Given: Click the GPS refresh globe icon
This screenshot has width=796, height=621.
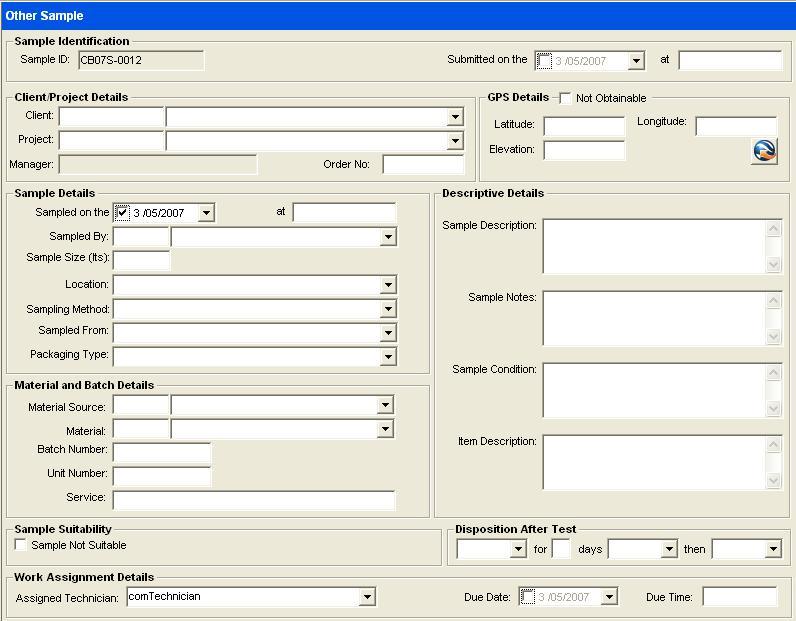Looking at the screenshot, I should pos(764,151).
